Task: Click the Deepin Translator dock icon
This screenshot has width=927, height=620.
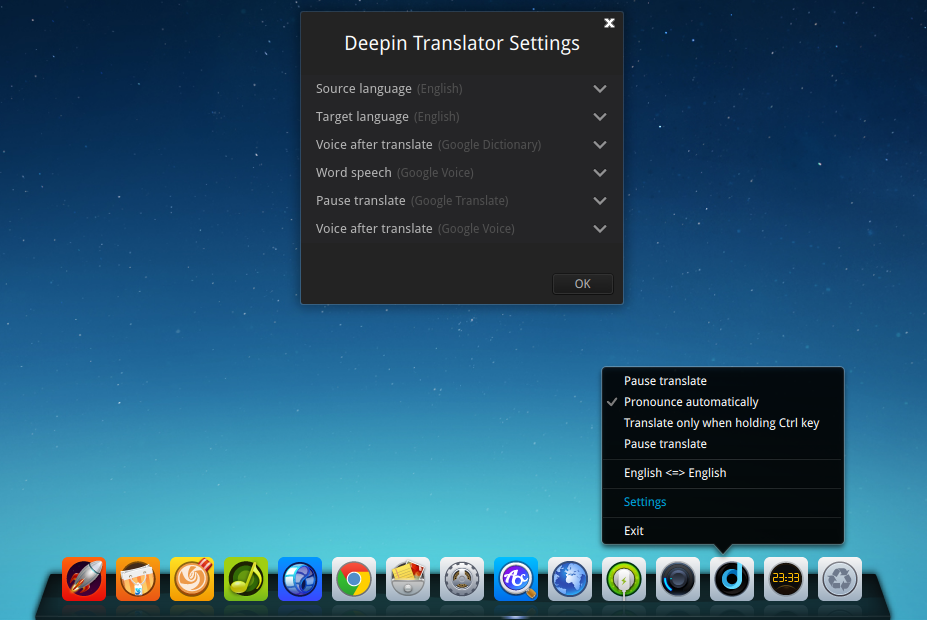Action: 731,579
